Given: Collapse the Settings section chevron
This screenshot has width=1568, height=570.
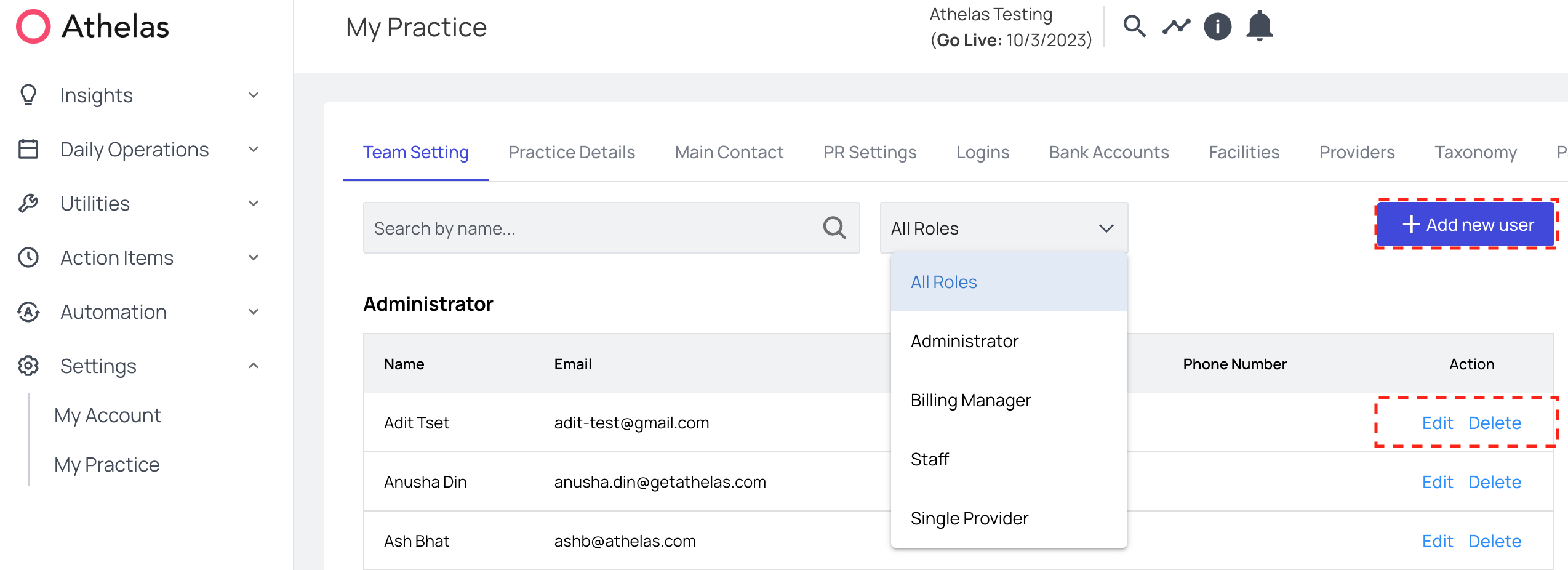Looking at the screenshot, I should 254,365.
